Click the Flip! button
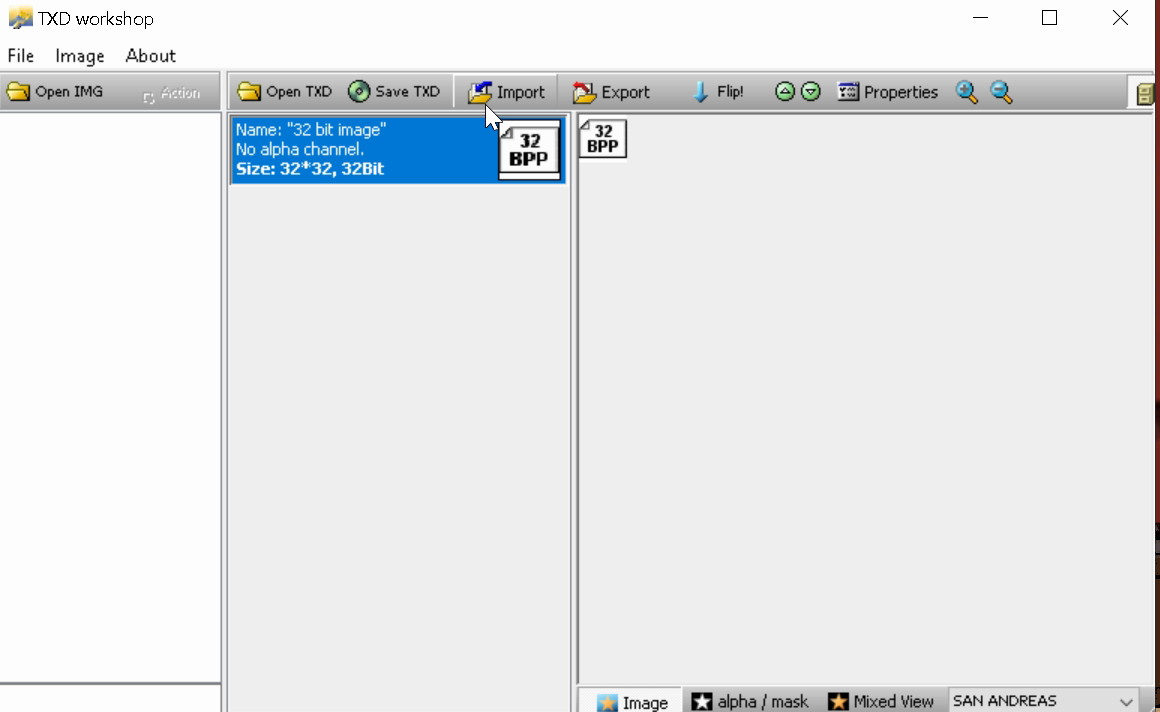The image size is (1160, 712). [x=718, y=92]
